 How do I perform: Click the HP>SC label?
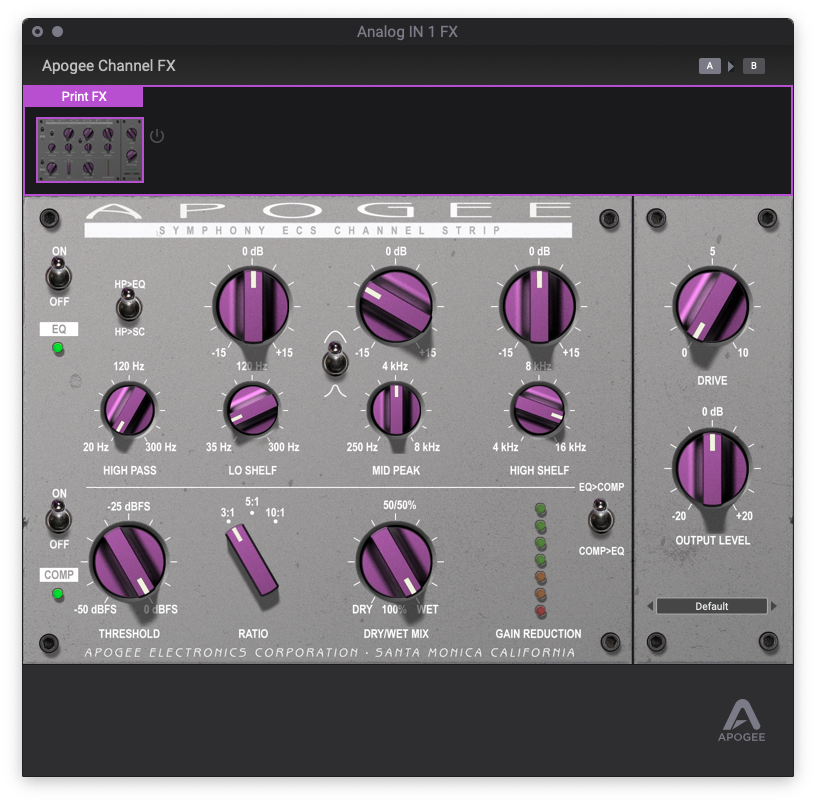tap(130, 332)
